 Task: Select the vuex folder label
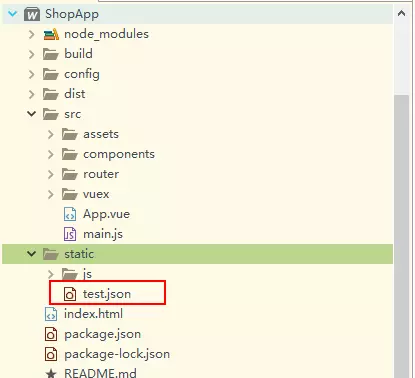coord(96,194)
